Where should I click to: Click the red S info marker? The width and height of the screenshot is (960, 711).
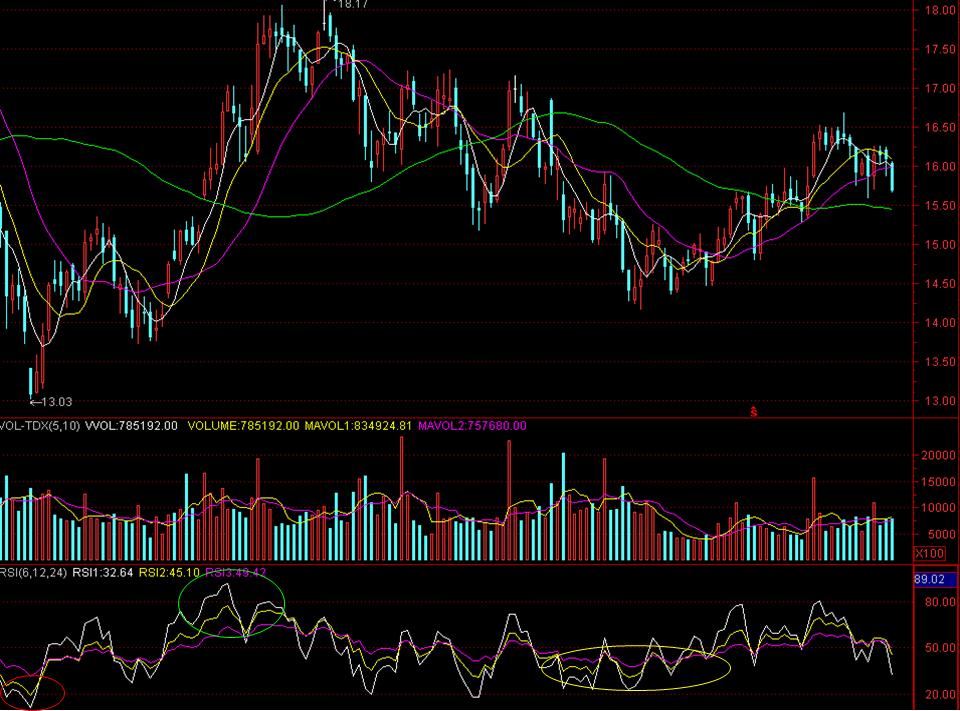pyautogui.click(x=754, y=412)
